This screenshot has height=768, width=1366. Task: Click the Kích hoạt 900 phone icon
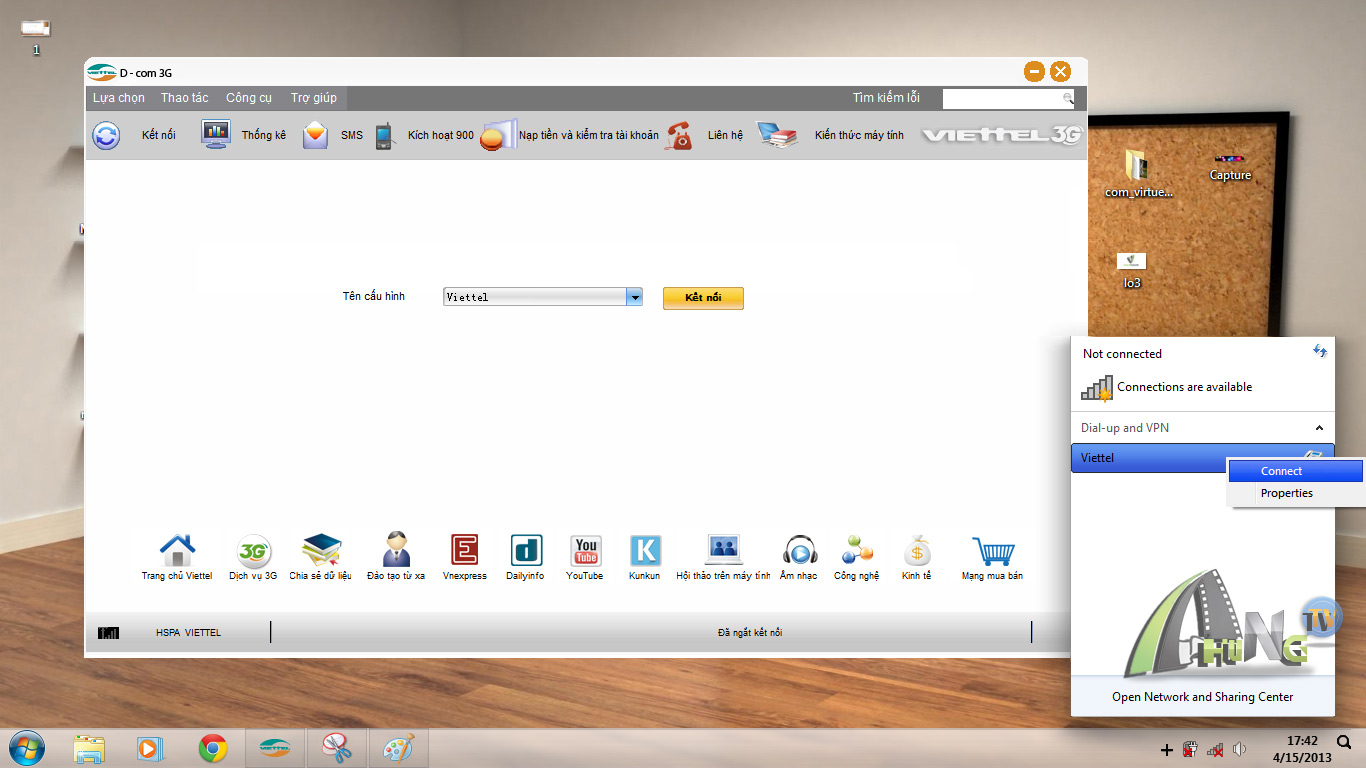[384, 135]
